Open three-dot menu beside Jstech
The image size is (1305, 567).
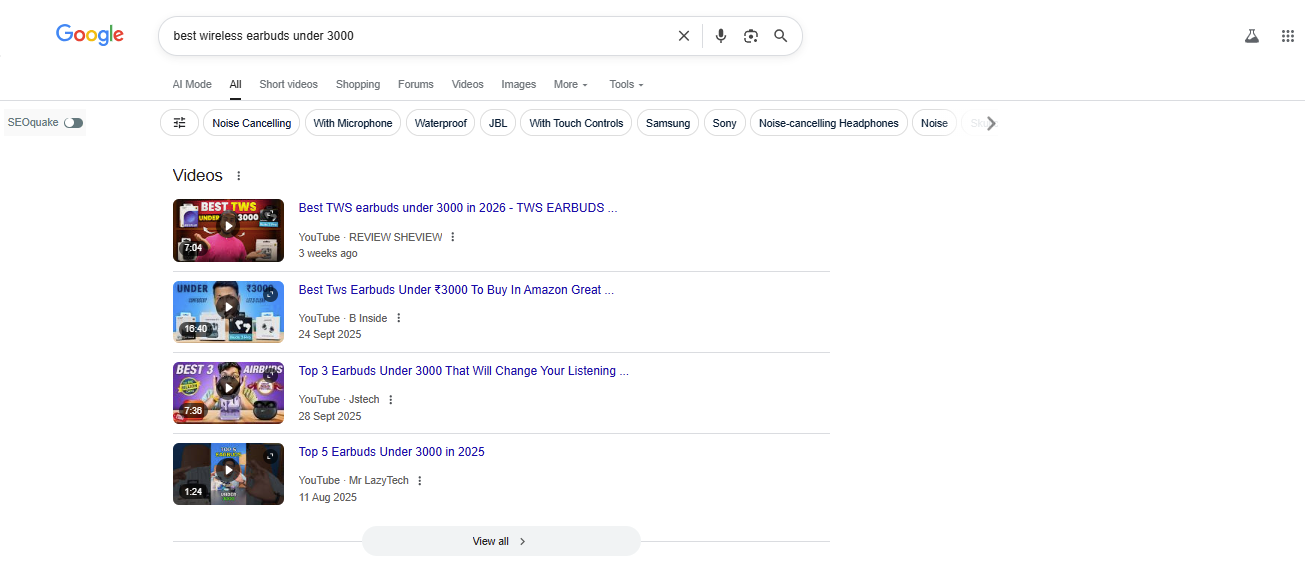(391, 399)
